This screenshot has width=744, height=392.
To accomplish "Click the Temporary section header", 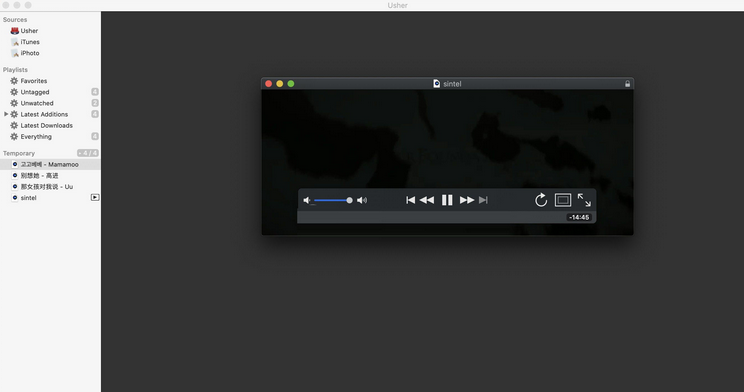I will click(19, 153).
